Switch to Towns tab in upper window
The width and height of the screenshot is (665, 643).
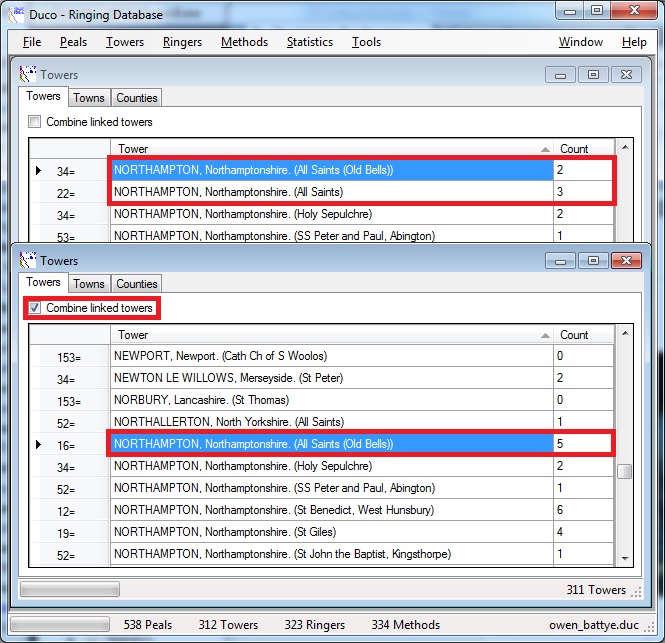coord(89,98)
